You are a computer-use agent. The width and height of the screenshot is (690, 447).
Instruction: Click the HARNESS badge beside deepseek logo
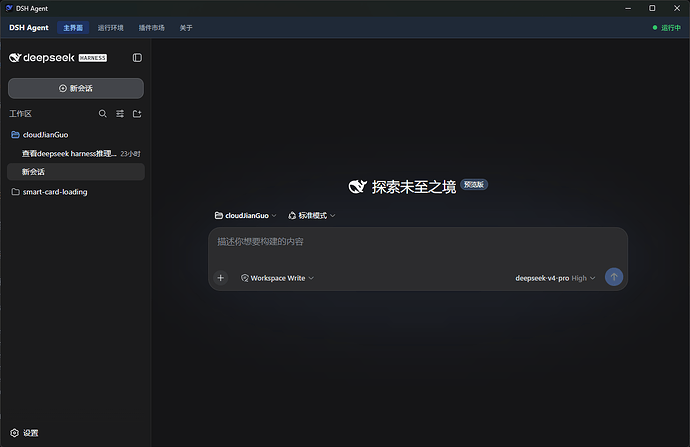[x=93, y=58]
